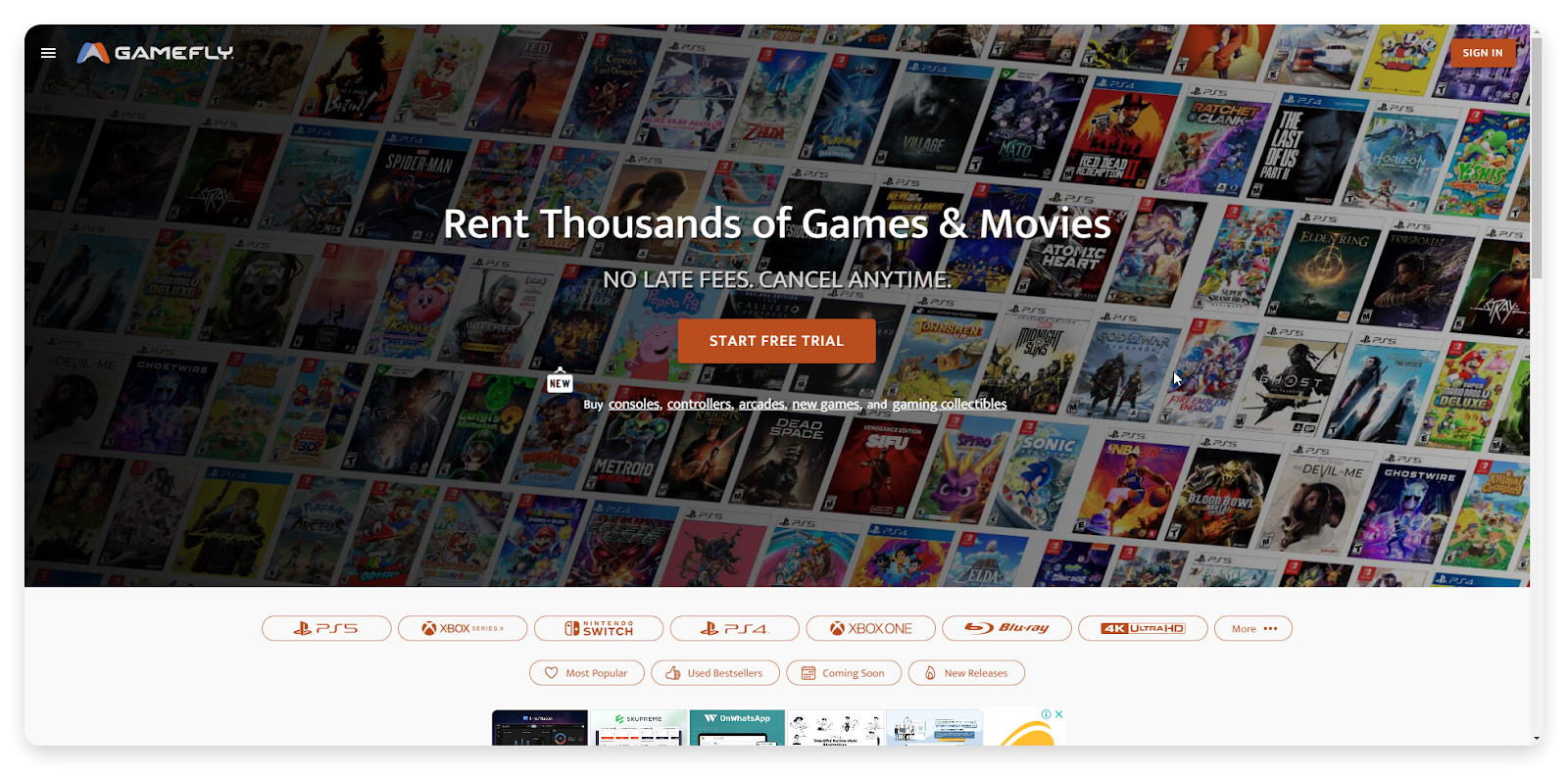Expand the More platforms menu
Viewport: 1568px width, 778px height.
1253,628
